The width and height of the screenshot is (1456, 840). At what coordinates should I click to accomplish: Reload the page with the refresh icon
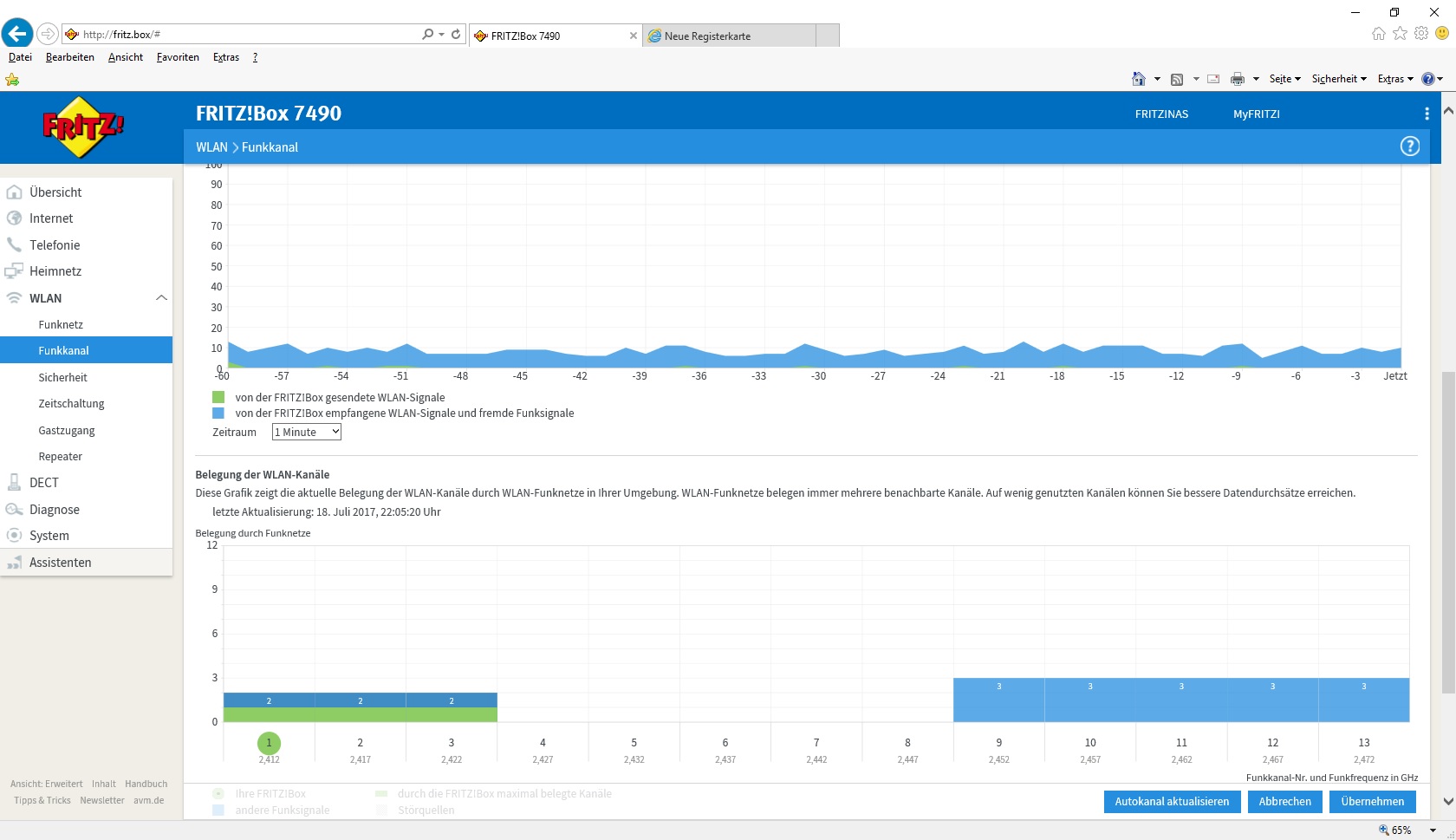click(456, 34)
